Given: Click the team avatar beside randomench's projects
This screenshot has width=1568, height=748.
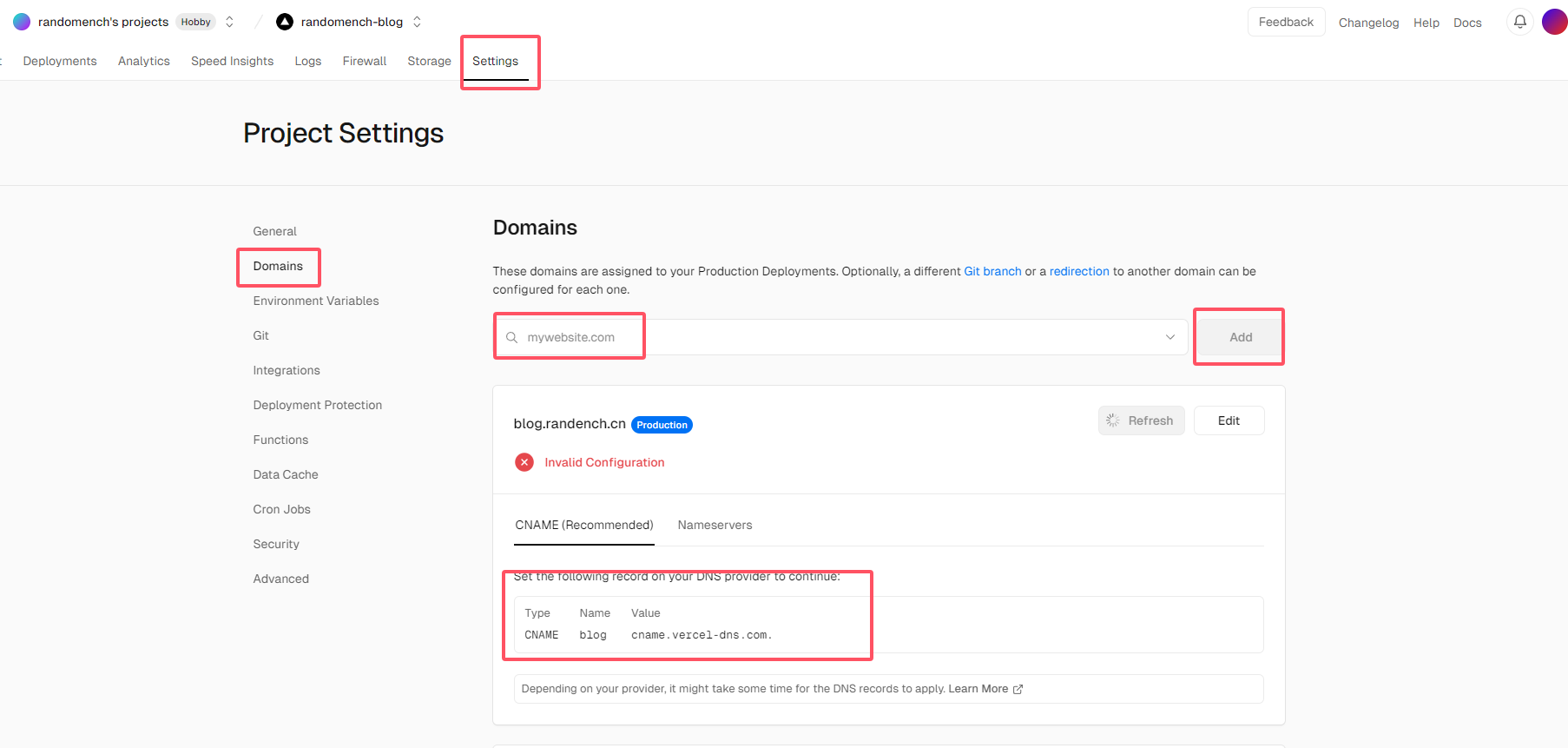Looking at the screenshot, I should coord(22,22).
